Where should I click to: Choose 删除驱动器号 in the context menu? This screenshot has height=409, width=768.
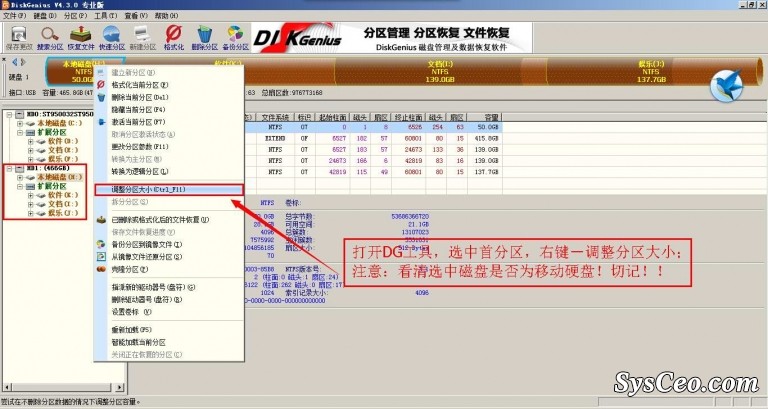pyautogui.click(x=169, y=299)
